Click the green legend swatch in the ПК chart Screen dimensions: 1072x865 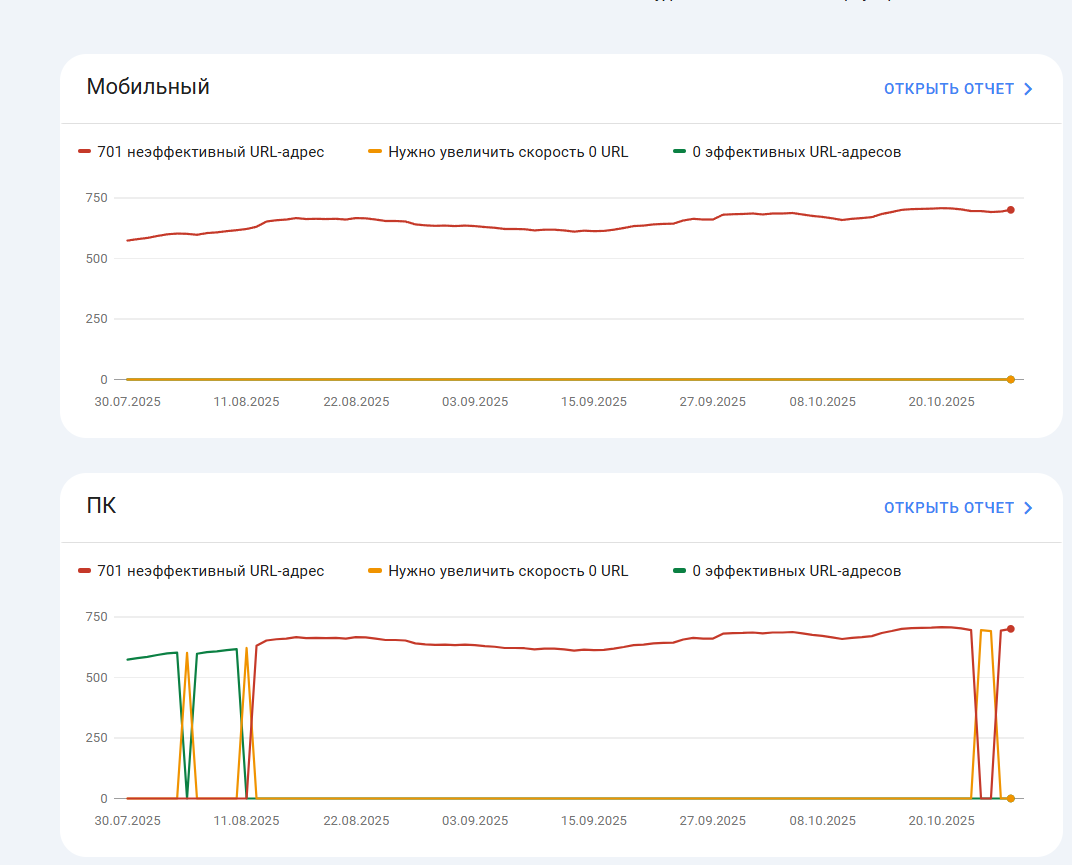tap(680, 571)
